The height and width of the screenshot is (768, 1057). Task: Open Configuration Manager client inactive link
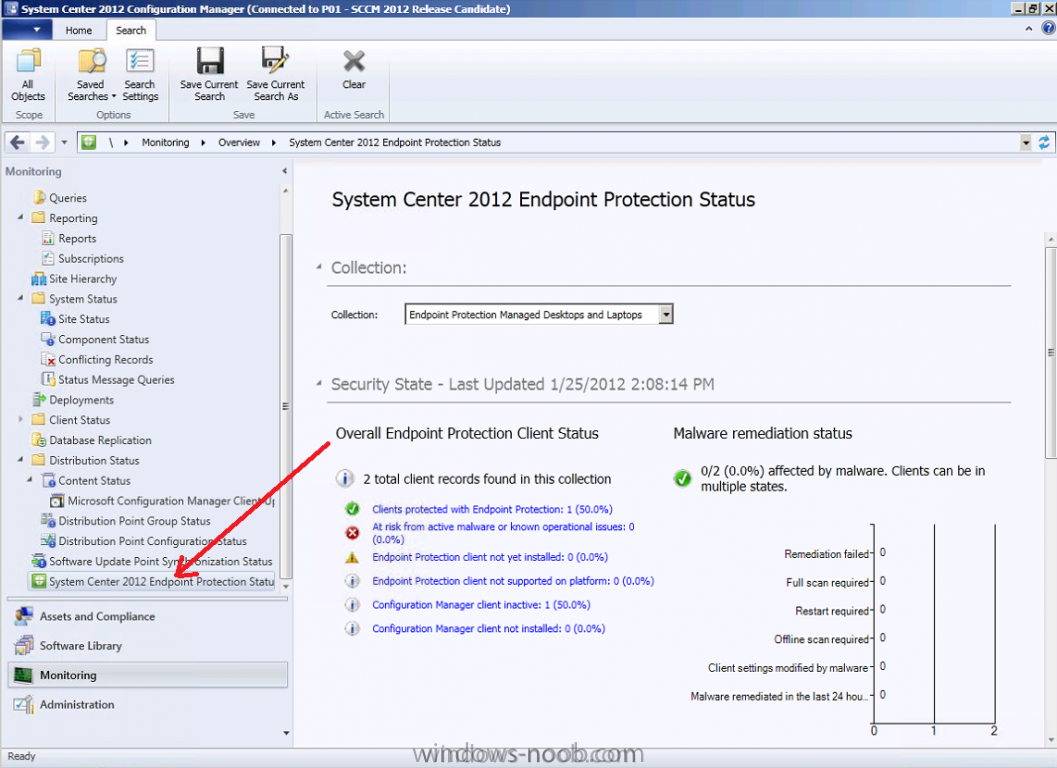(x=481, y=605)
